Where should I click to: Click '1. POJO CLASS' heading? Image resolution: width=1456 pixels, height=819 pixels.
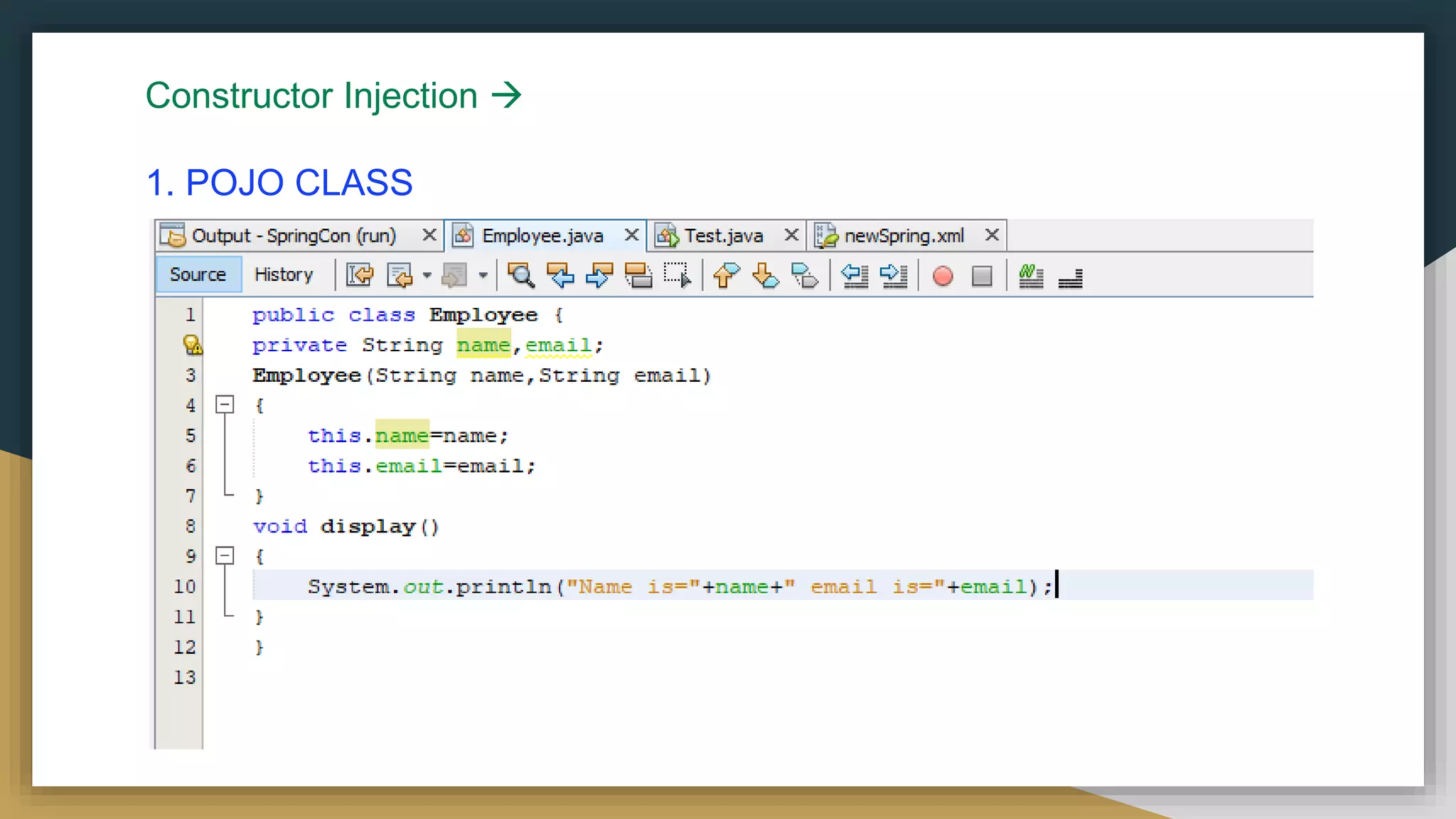(x=279, y=183)
